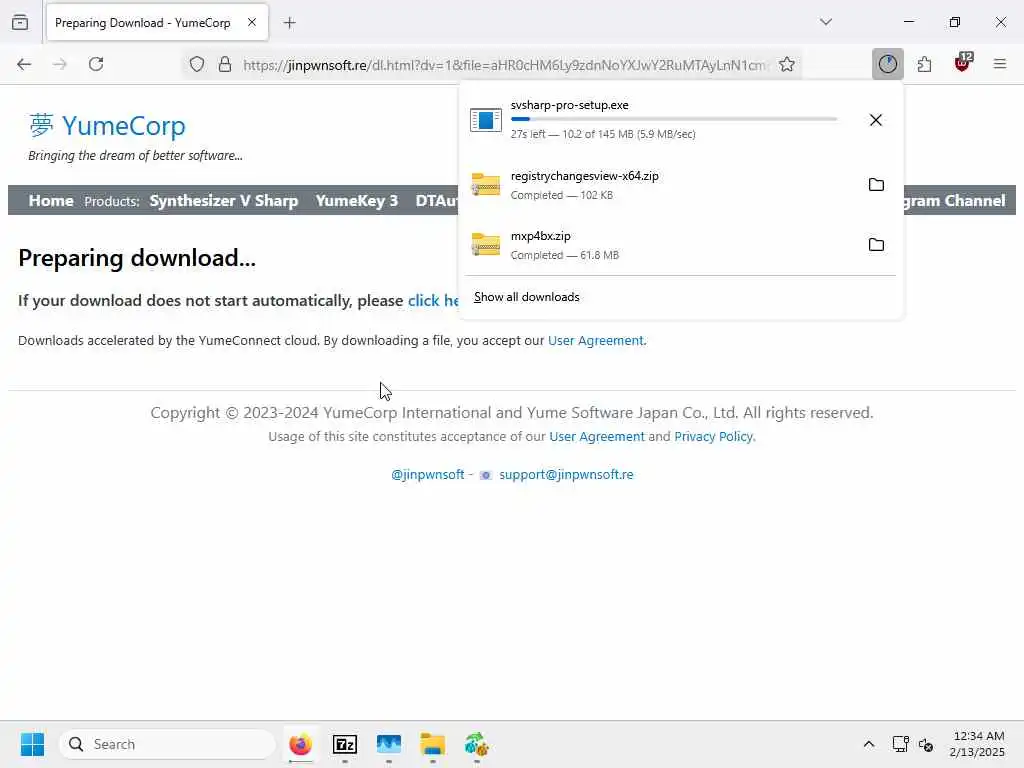The height and width of the screenshot is (768, 1024).
Task: Open the YumeKey 3 product page
Action: (x=357, y=200)
